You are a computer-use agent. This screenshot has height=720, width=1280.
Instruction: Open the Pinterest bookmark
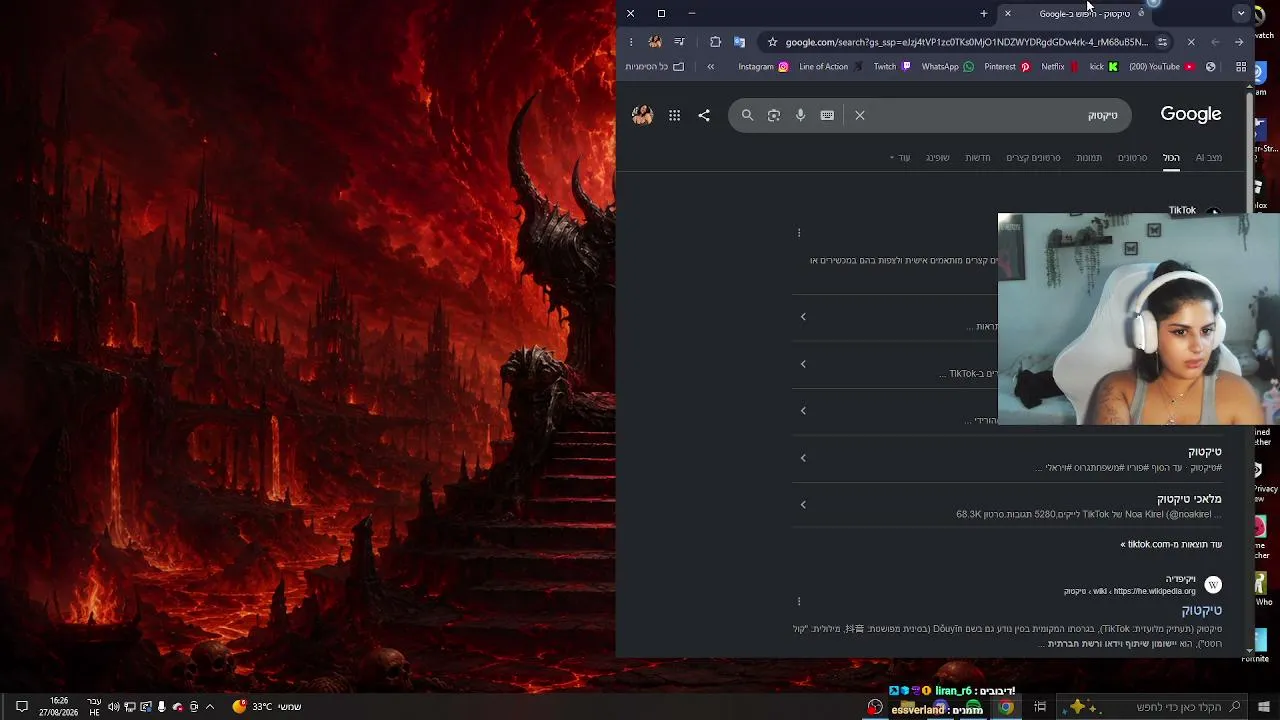1007,67
